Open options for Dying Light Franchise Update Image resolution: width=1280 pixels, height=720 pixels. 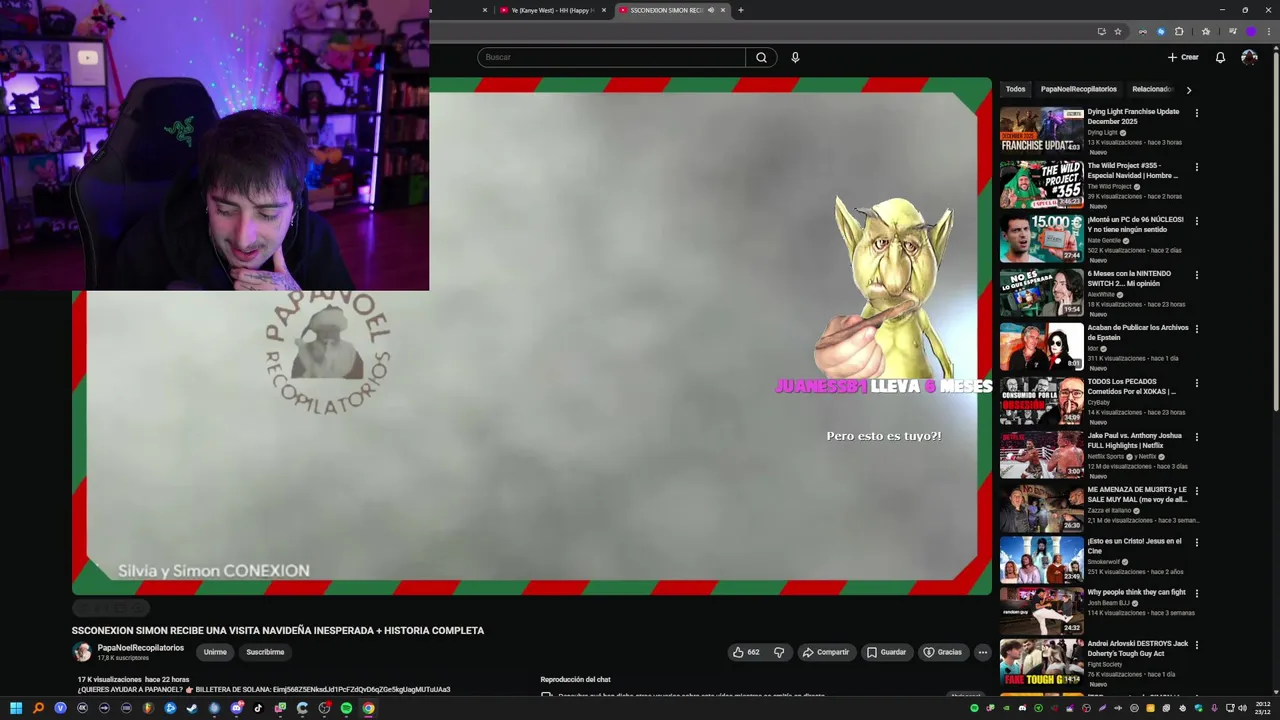point(1196,113)
